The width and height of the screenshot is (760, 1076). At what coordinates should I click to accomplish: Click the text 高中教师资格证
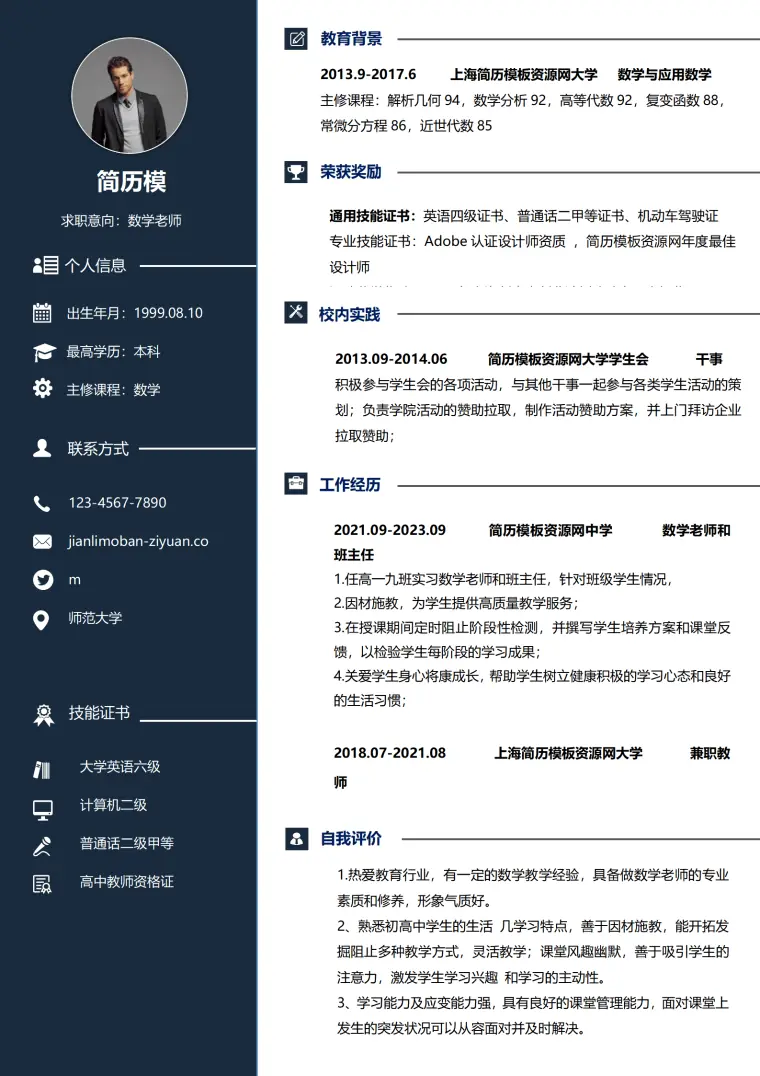tap(127, 882)
